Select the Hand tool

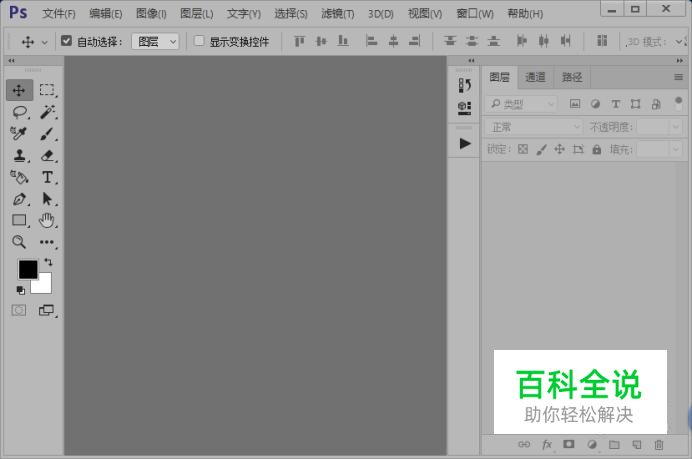47,220
